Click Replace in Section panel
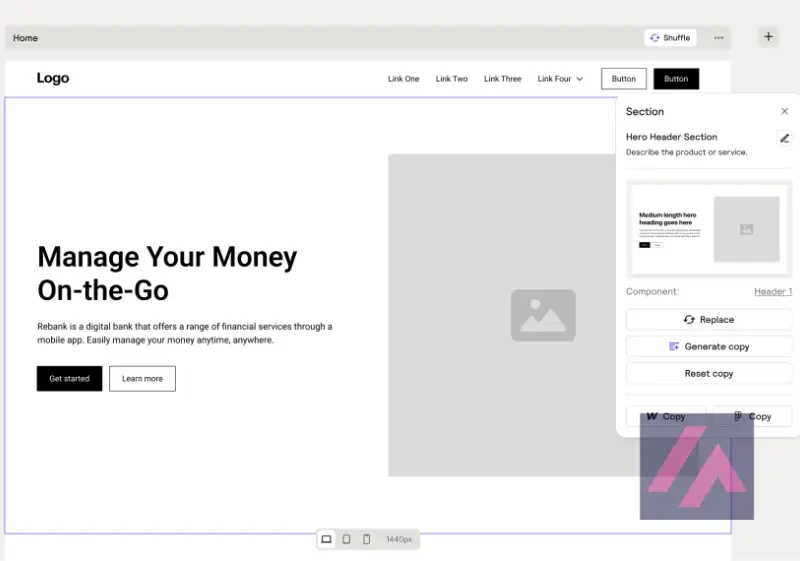Viewport: 800px width, 561px height. [709, 320]
